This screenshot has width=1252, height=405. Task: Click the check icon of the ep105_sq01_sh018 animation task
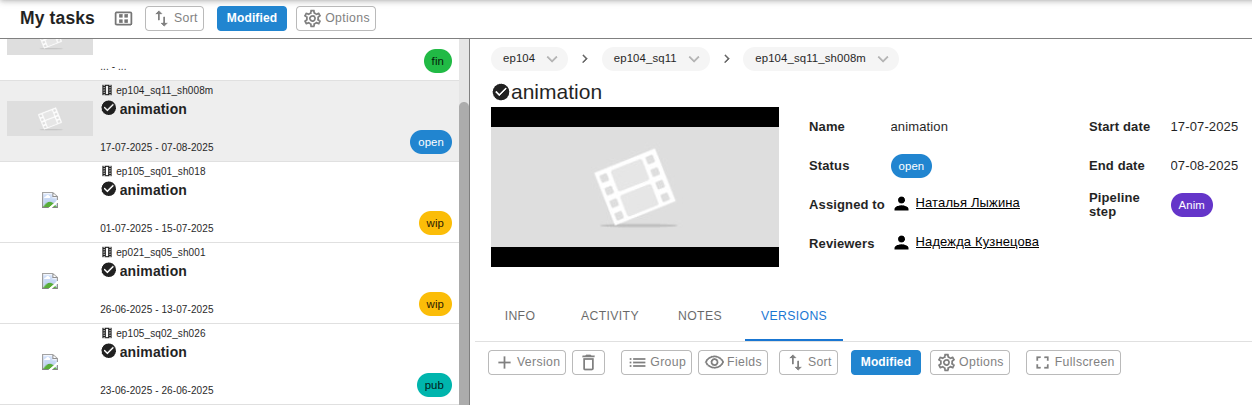(x=109, y=189)
